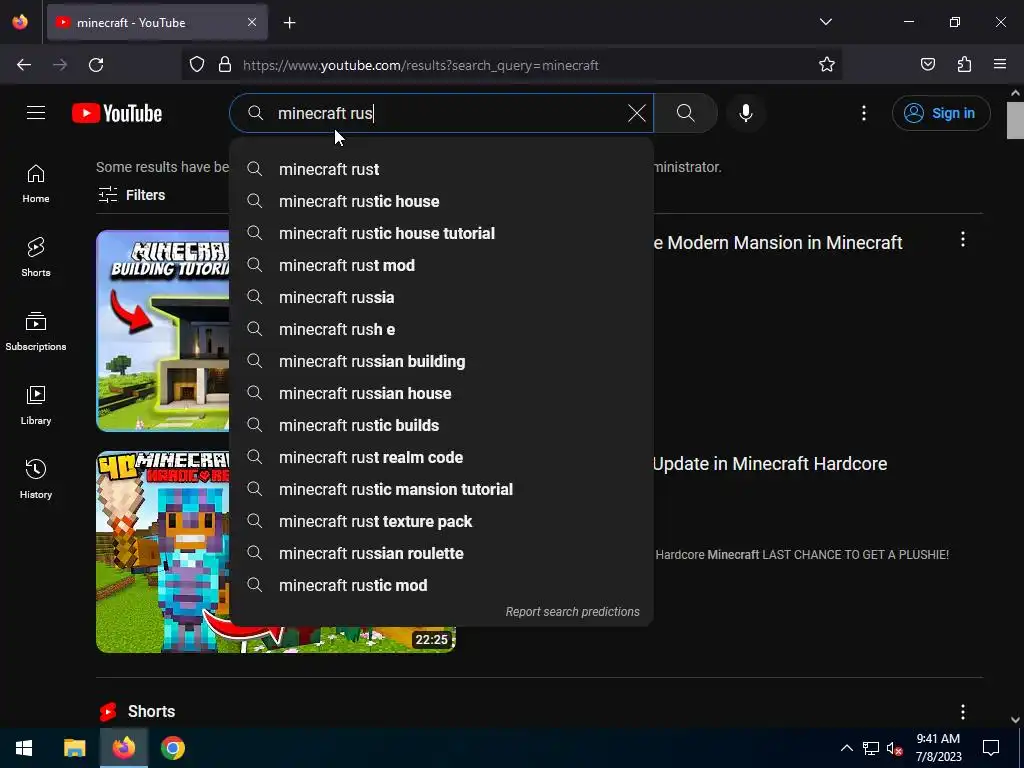Open the Modern Mansion in Minecraft title
Image resolution: width=1024 pixels, height=768 pixels.
(778, 242)
